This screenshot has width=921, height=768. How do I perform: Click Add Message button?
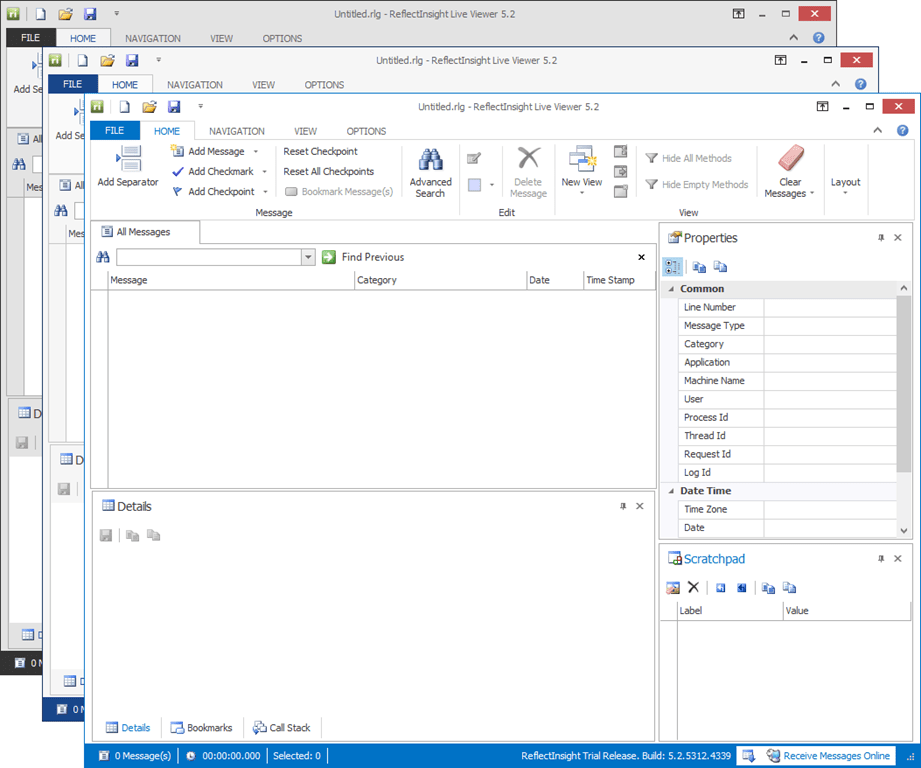pos(209,151)
